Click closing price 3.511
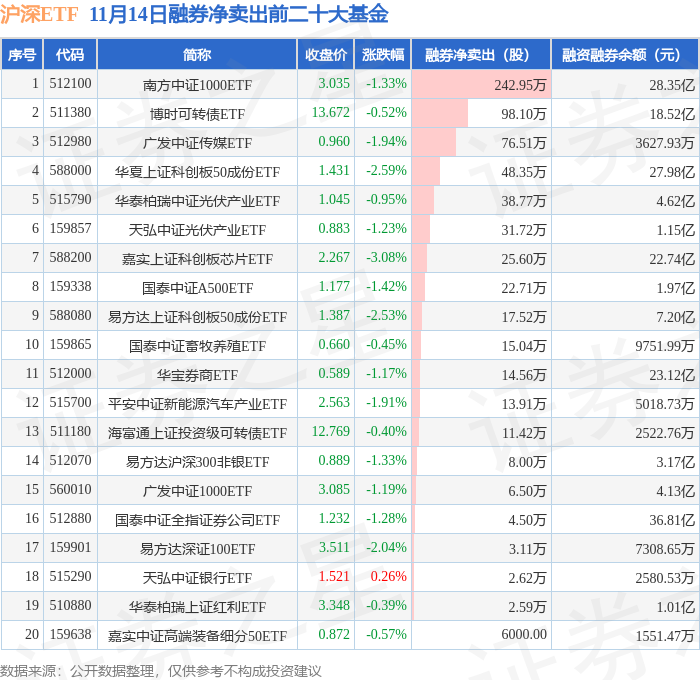Image resolution: width=700 pixels, height=680 pixels. (334, 548)
